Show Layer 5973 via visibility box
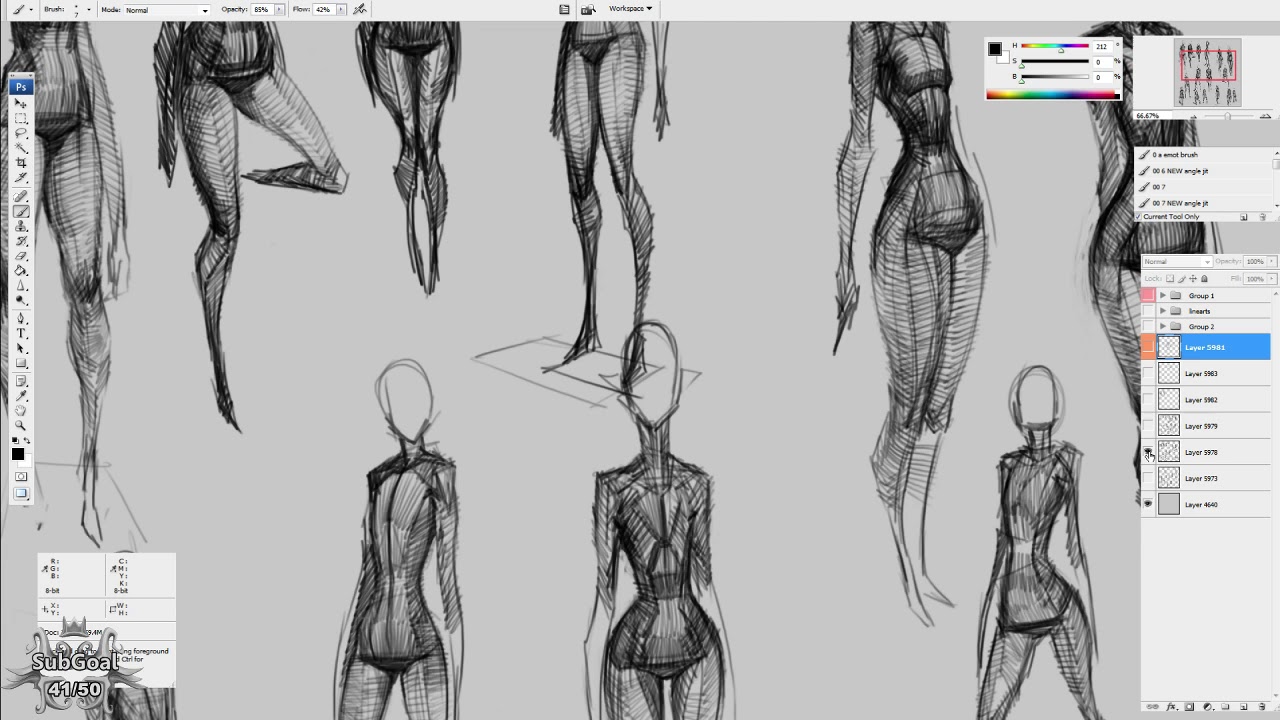1280x720 pixels. (1148, 478)
